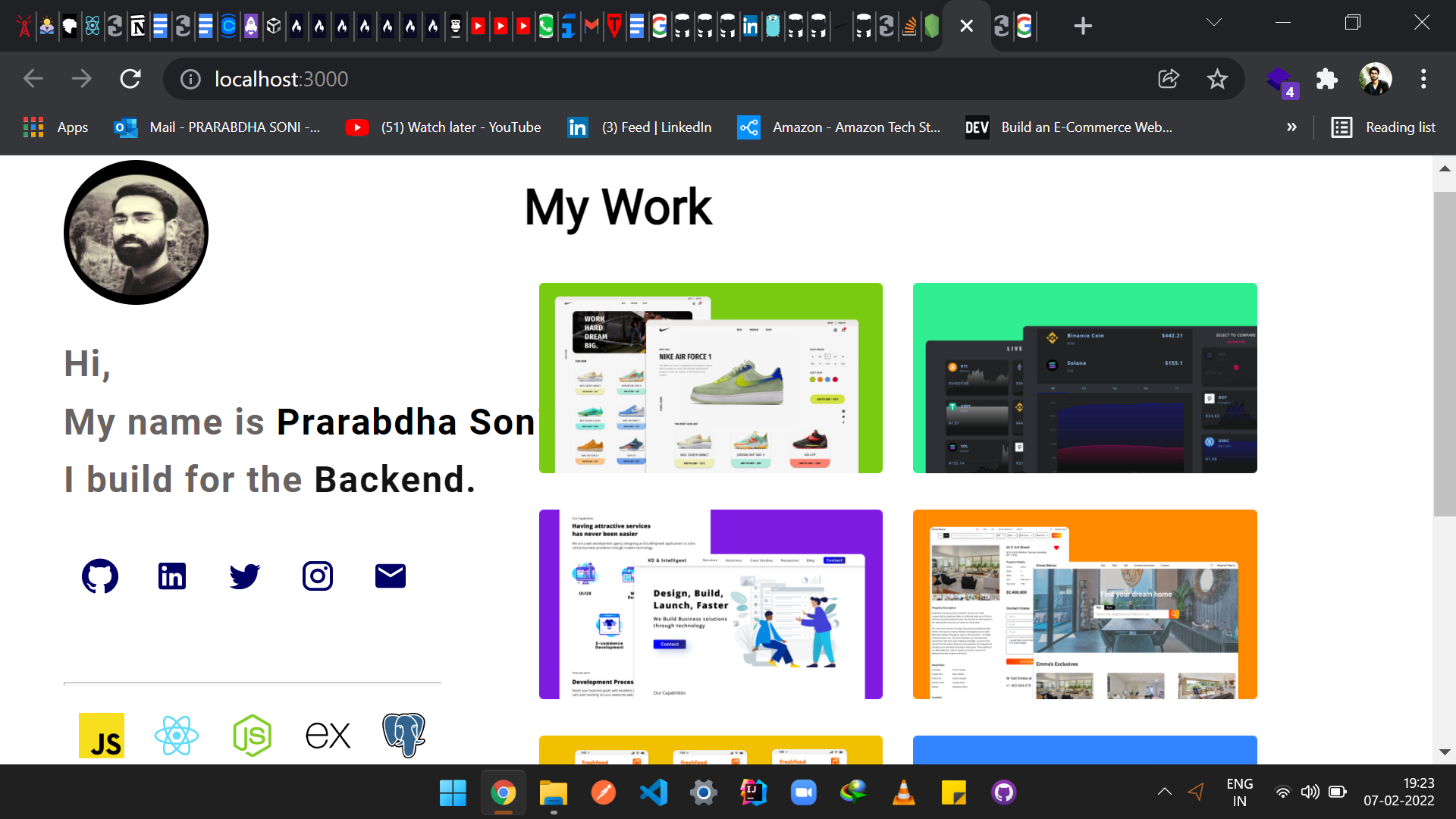
Task: Open the GitHub profile icon link
Action: pyautogui.click(x=100, y=576)
